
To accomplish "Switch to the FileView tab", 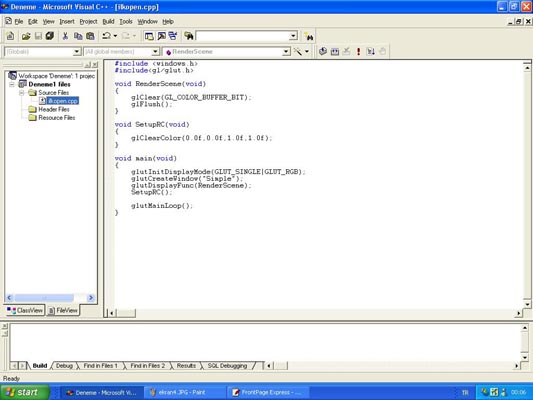I will [63, 310].
